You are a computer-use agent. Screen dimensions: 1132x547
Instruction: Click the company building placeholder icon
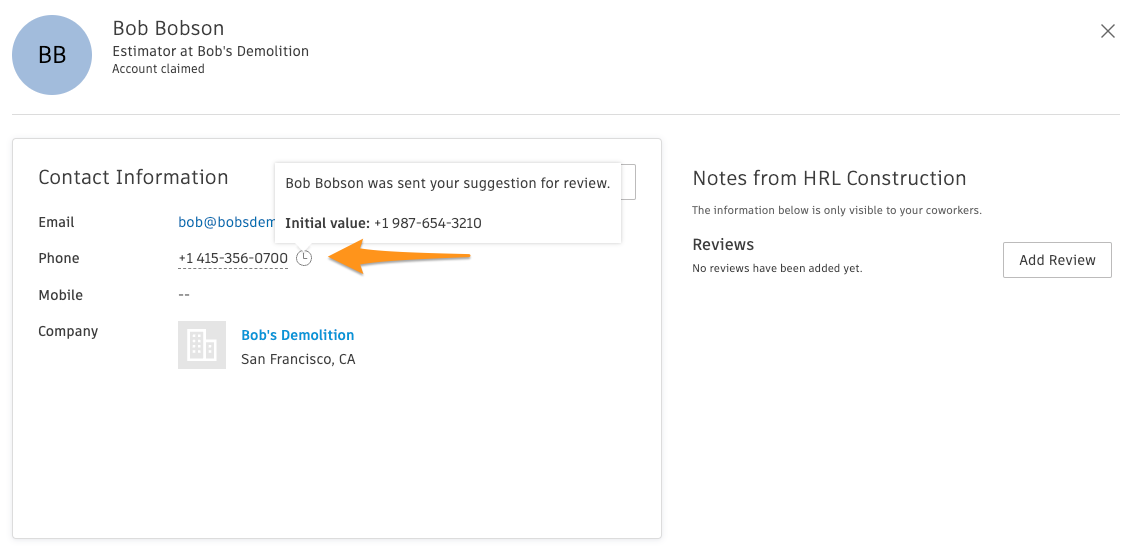[202, 345]
